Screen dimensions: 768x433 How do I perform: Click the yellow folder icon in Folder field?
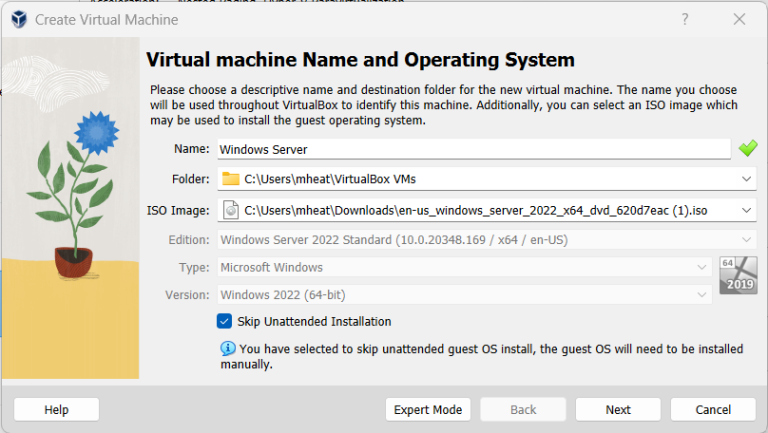pyautogui.click(x=231, y=179)
